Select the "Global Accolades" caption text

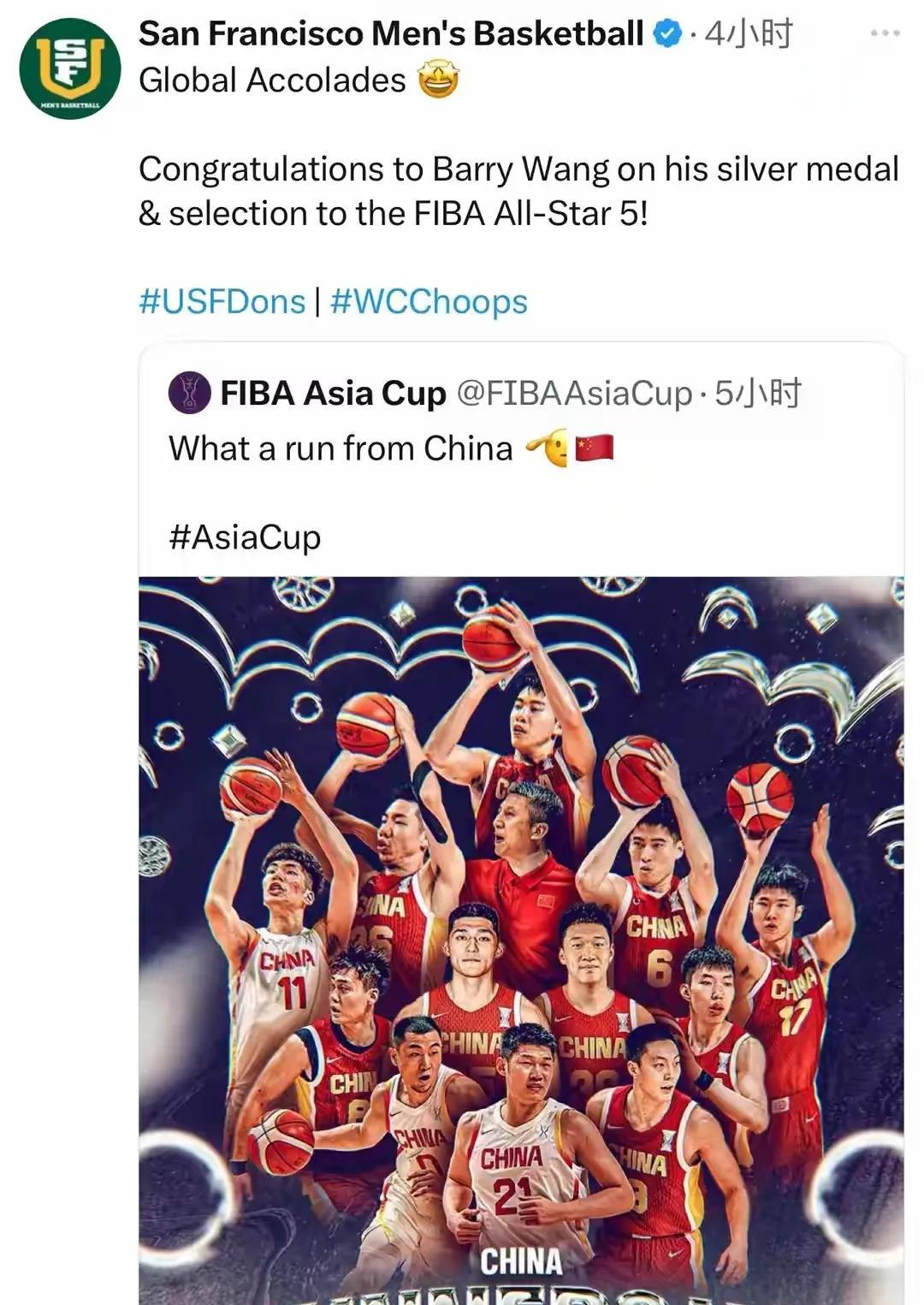(272, 81)
